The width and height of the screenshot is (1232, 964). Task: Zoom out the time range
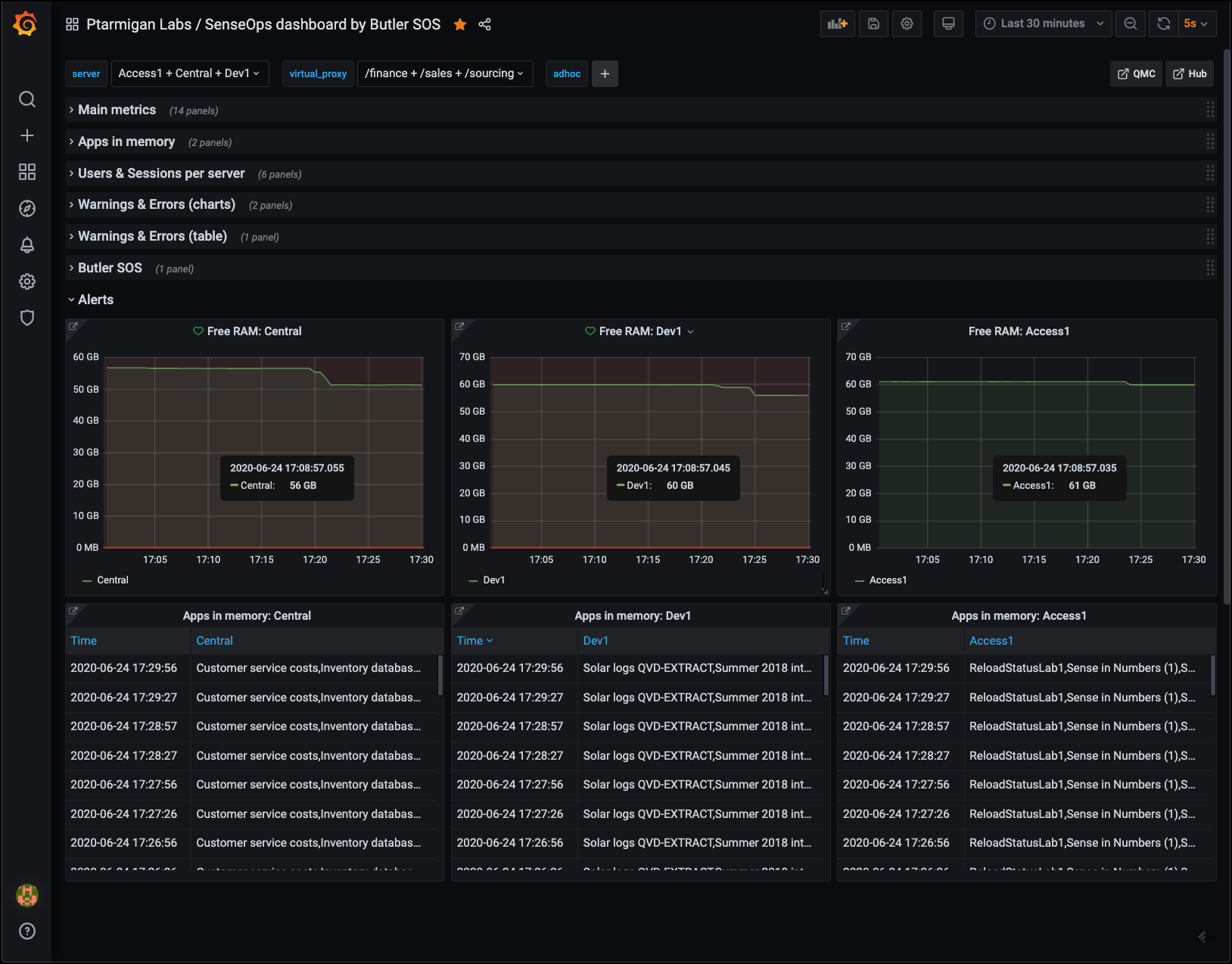(x=1130, y=23)
